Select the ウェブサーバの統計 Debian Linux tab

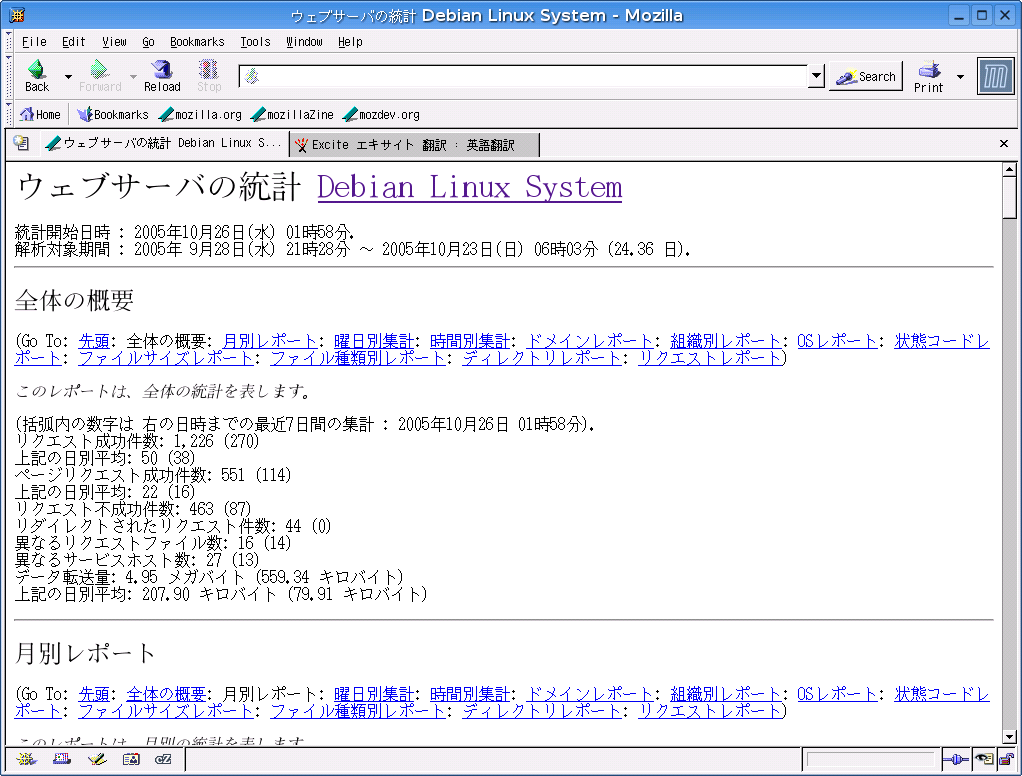tap(164, 143)
